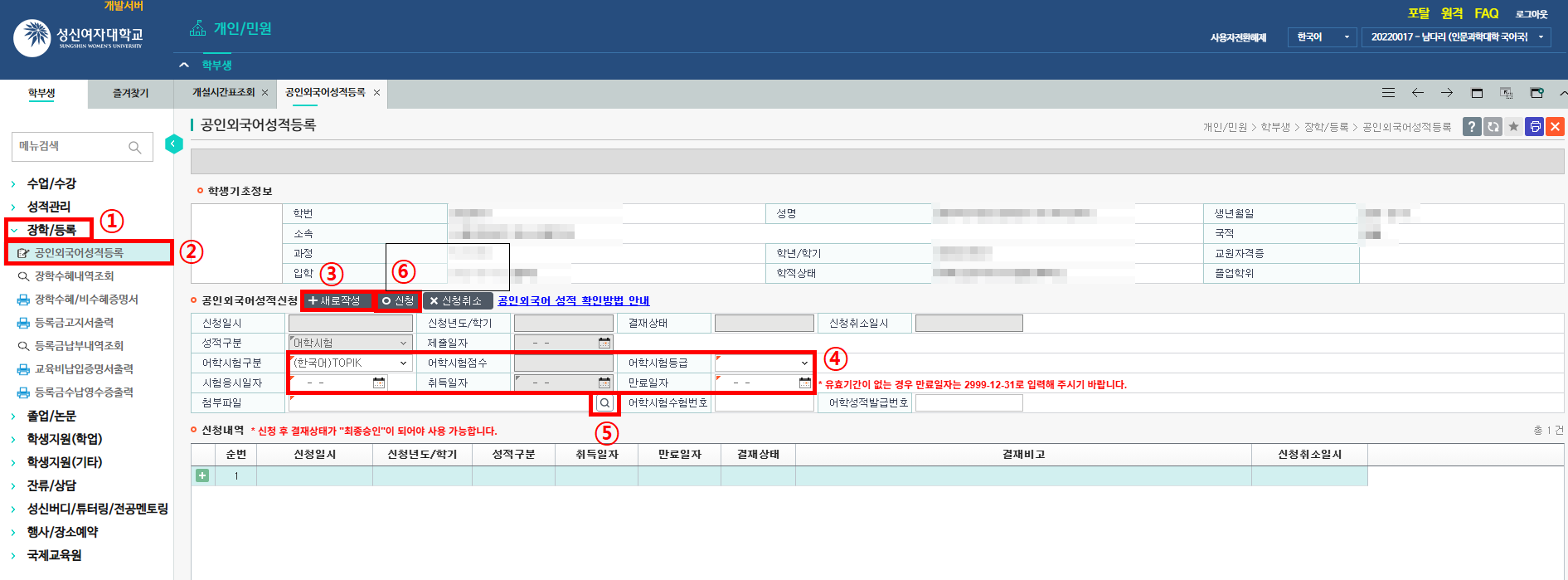Click the 첨부파일 file search magnifier button

pyautogui.click(x=604, y=403)
